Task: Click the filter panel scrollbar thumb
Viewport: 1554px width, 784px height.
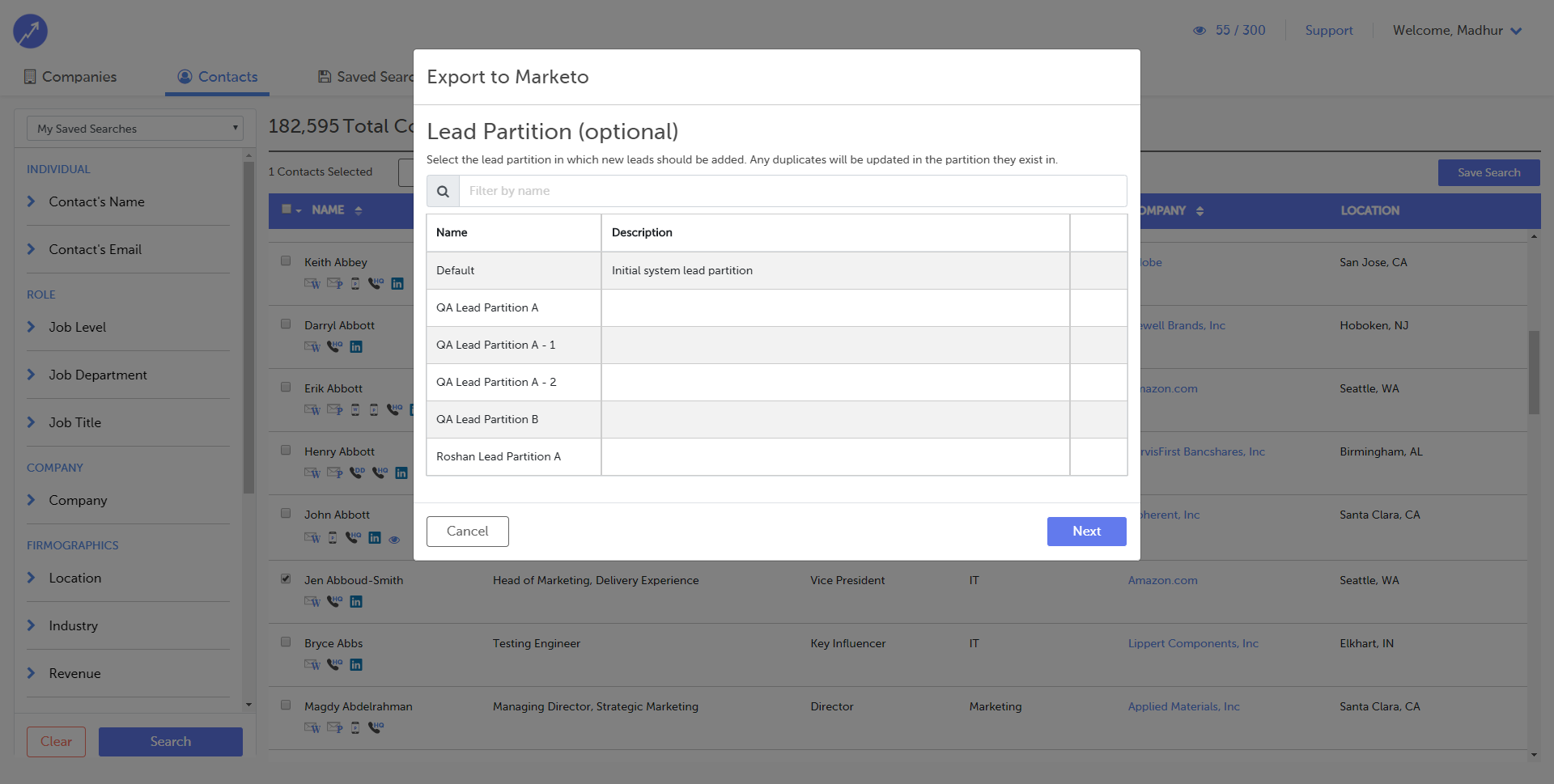Action: tap(248, 327)
